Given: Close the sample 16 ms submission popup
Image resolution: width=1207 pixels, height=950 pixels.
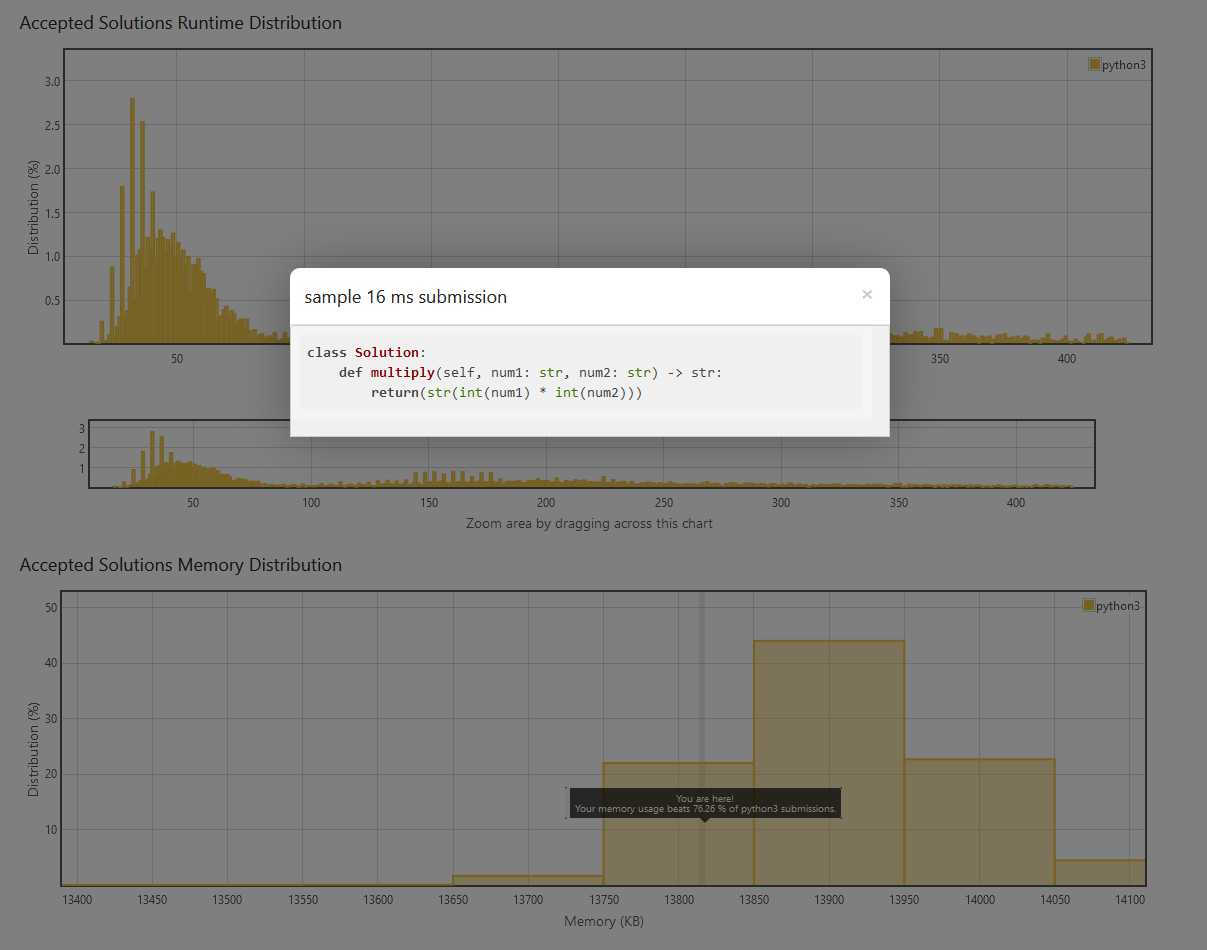Looking at the screenshot, I should click(867, 294).
